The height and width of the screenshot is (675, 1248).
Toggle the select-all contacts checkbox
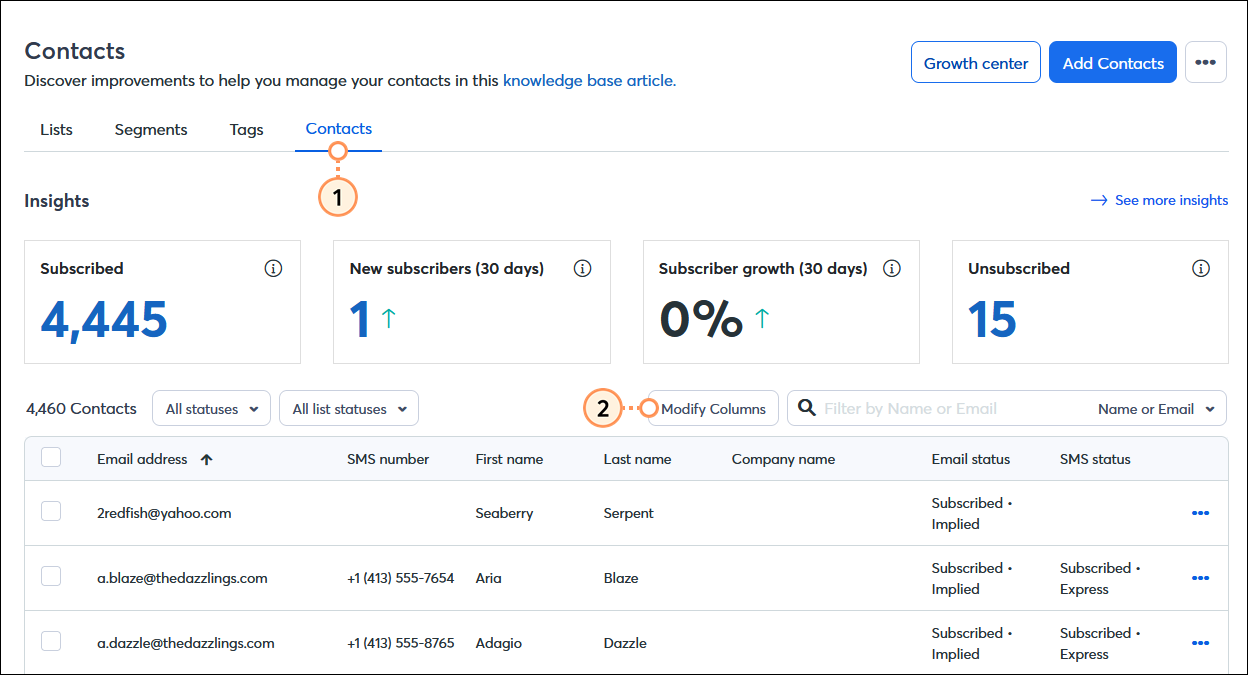(51, 457)
